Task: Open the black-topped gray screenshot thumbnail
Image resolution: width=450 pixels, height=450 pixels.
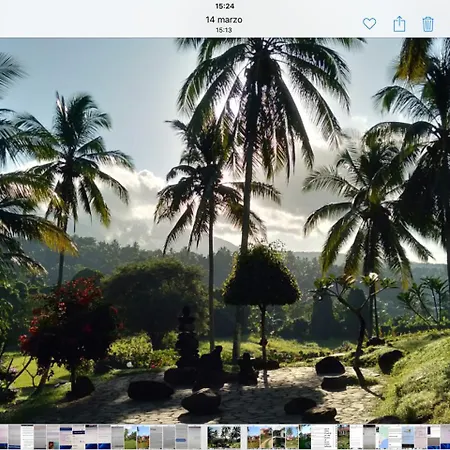Action: tap(369, 437)
